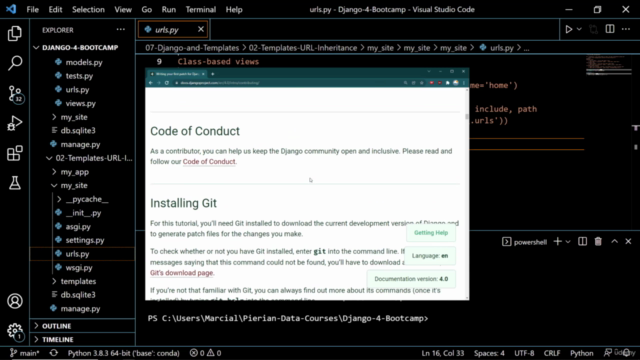Open the Run and Debug view
Screen dimensions: 640x360
(15, 123)
